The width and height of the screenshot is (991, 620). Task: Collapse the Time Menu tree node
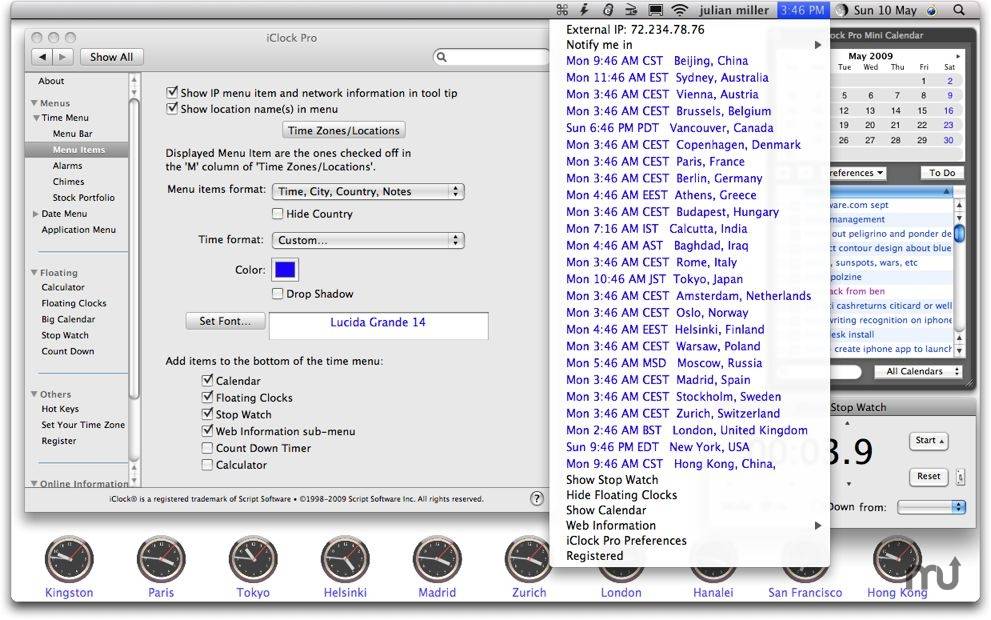pos(37,118)
